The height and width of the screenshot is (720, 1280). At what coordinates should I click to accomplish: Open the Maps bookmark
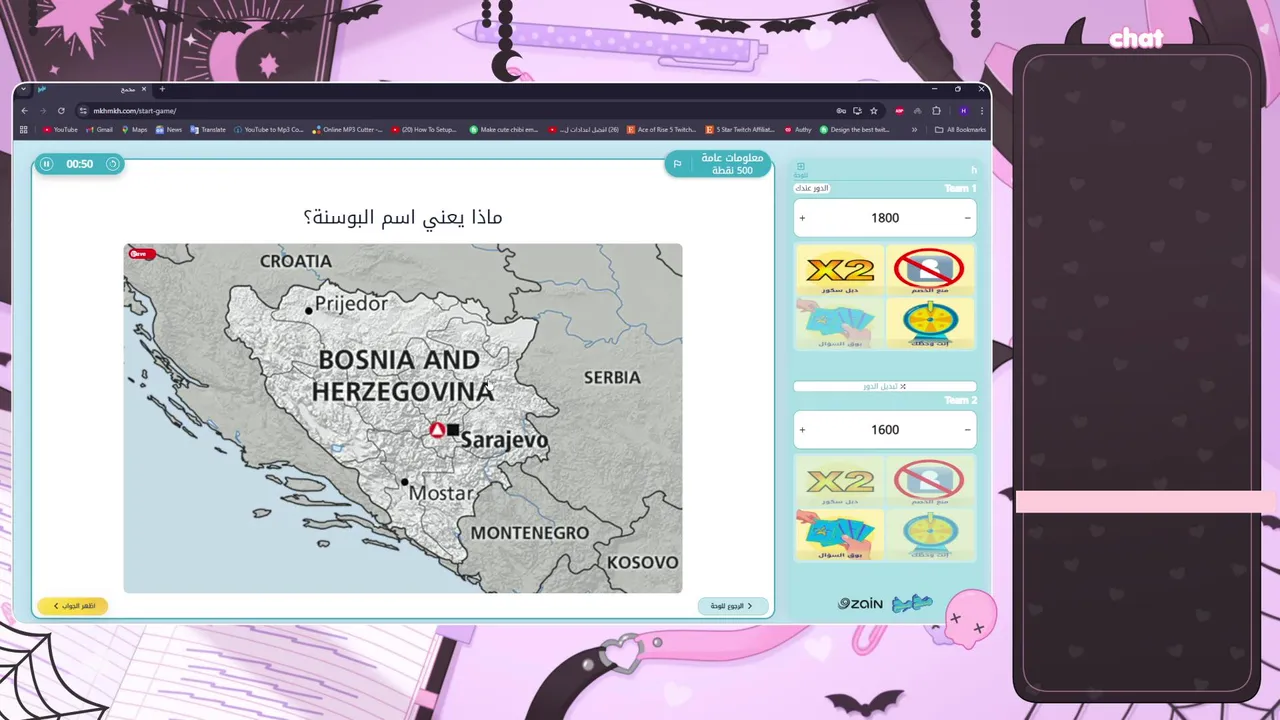134,129
